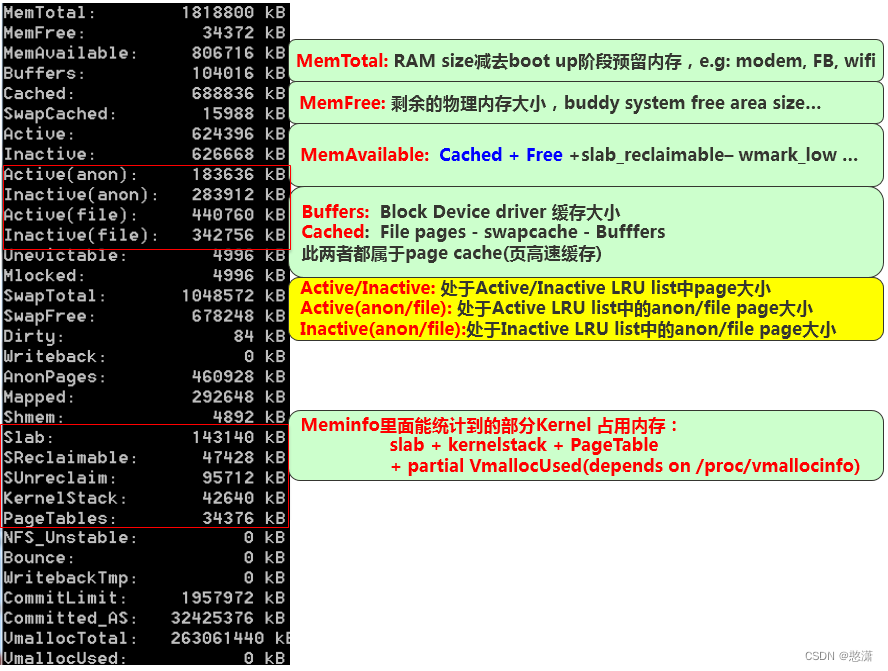Select the MemFree 34372 kB row
The width and height of the screenshot is (888, 671).
144,33
